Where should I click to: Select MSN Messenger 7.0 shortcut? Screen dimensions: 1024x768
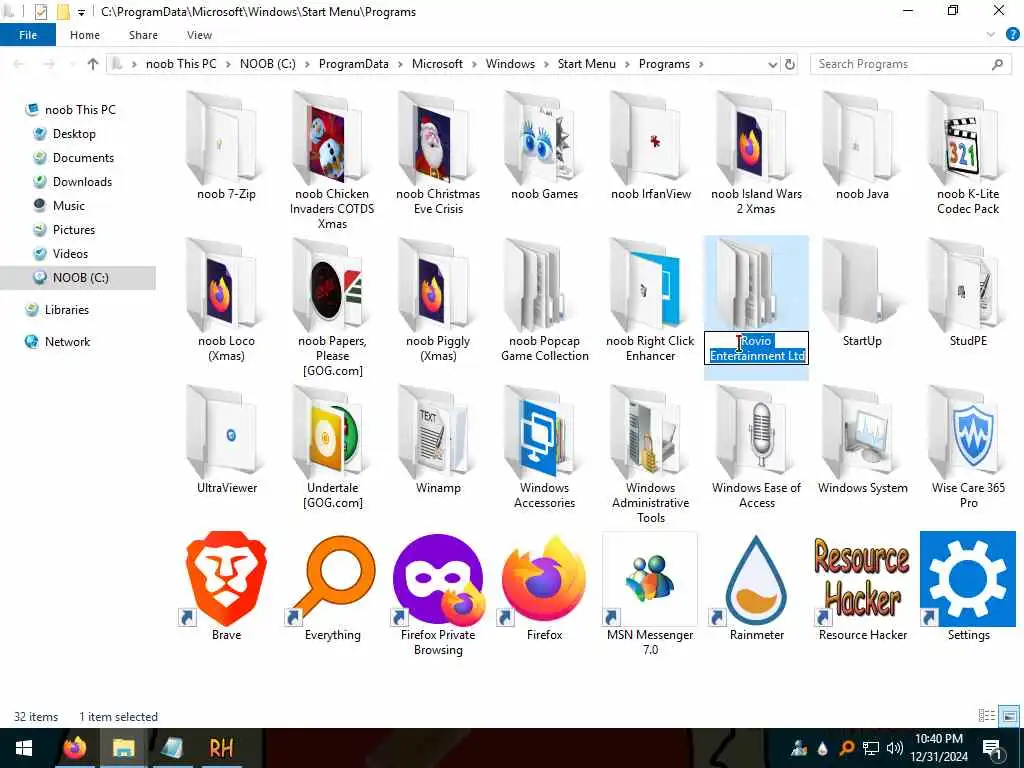tap(650, 594)
